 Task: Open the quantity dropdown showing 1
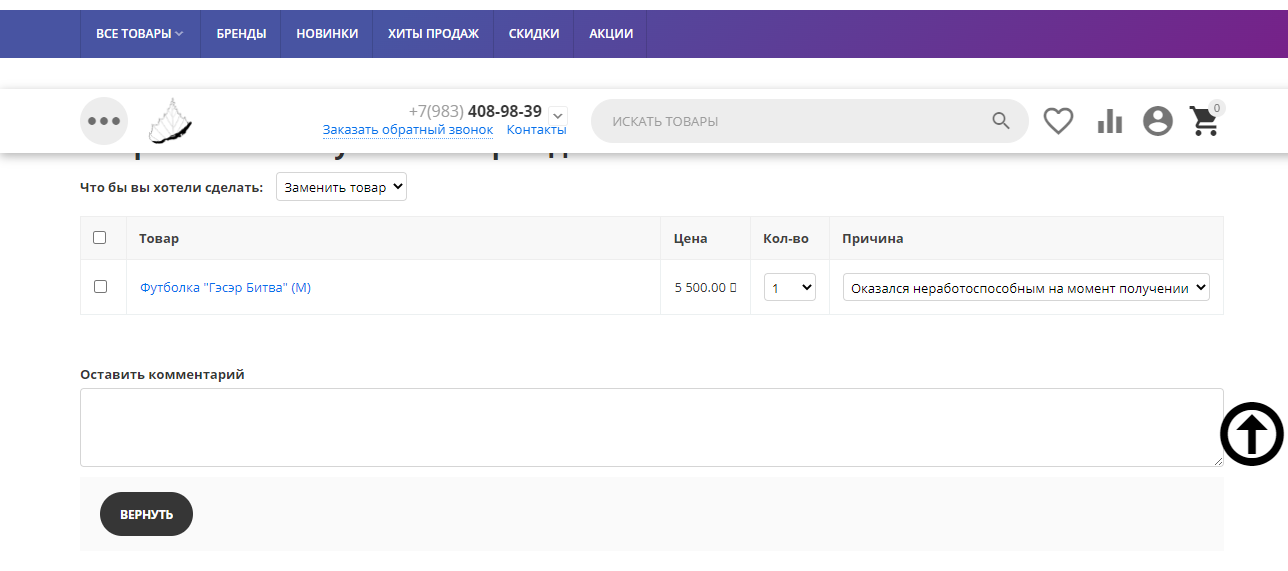790,288
